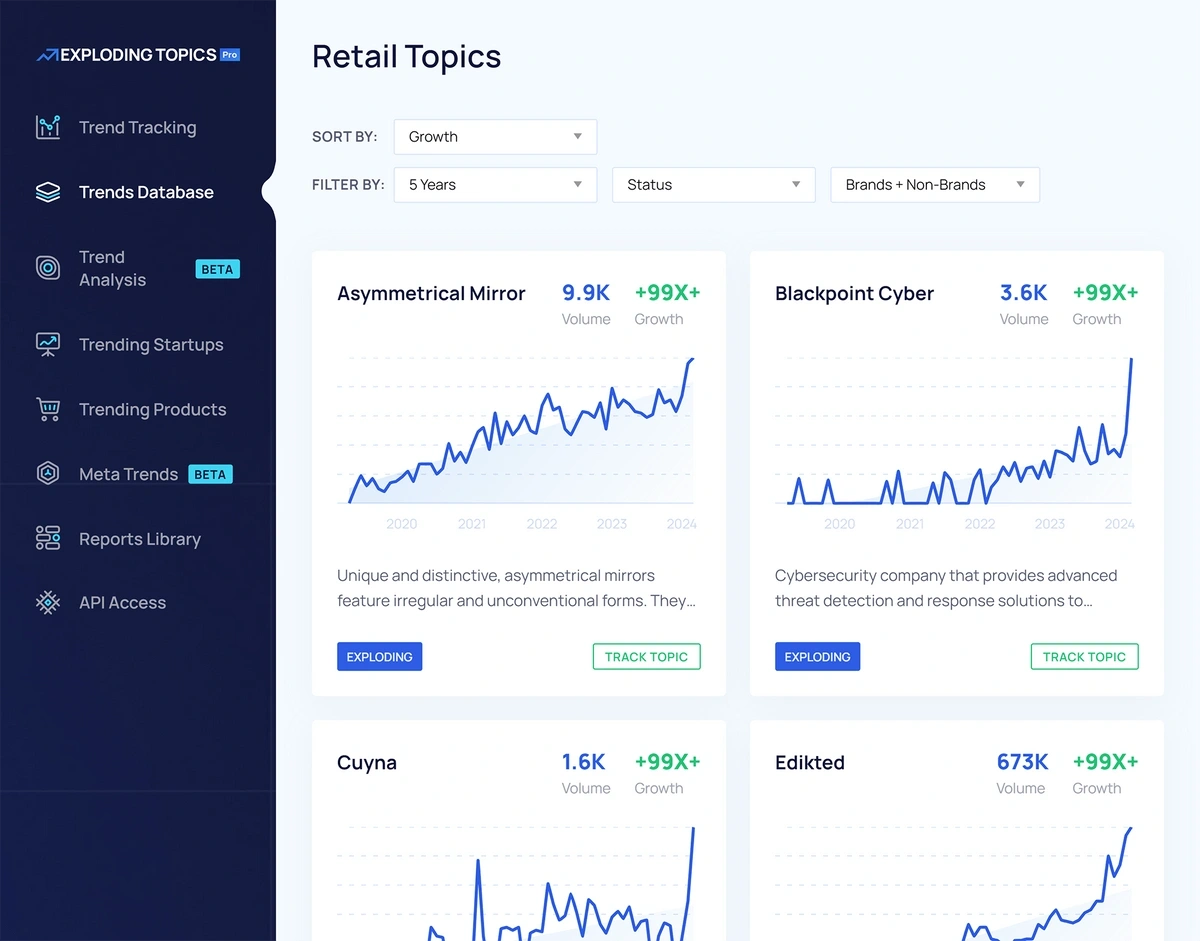Click the BETA badge beside Trend Analysis
This screenshot has height=941, width=1200.
point(217,269)
